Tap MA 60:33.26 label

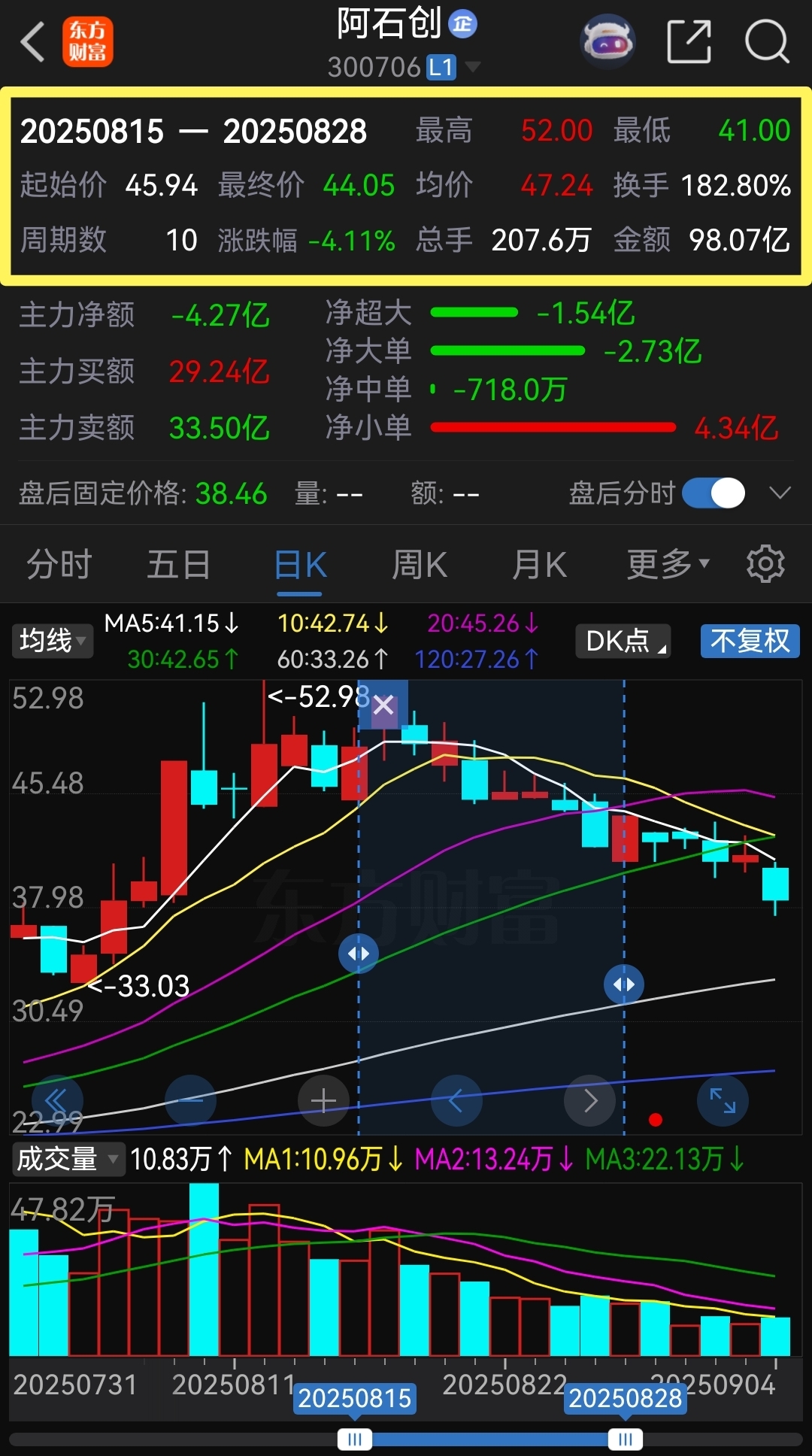pyautogui.click(x=333, y=660)
